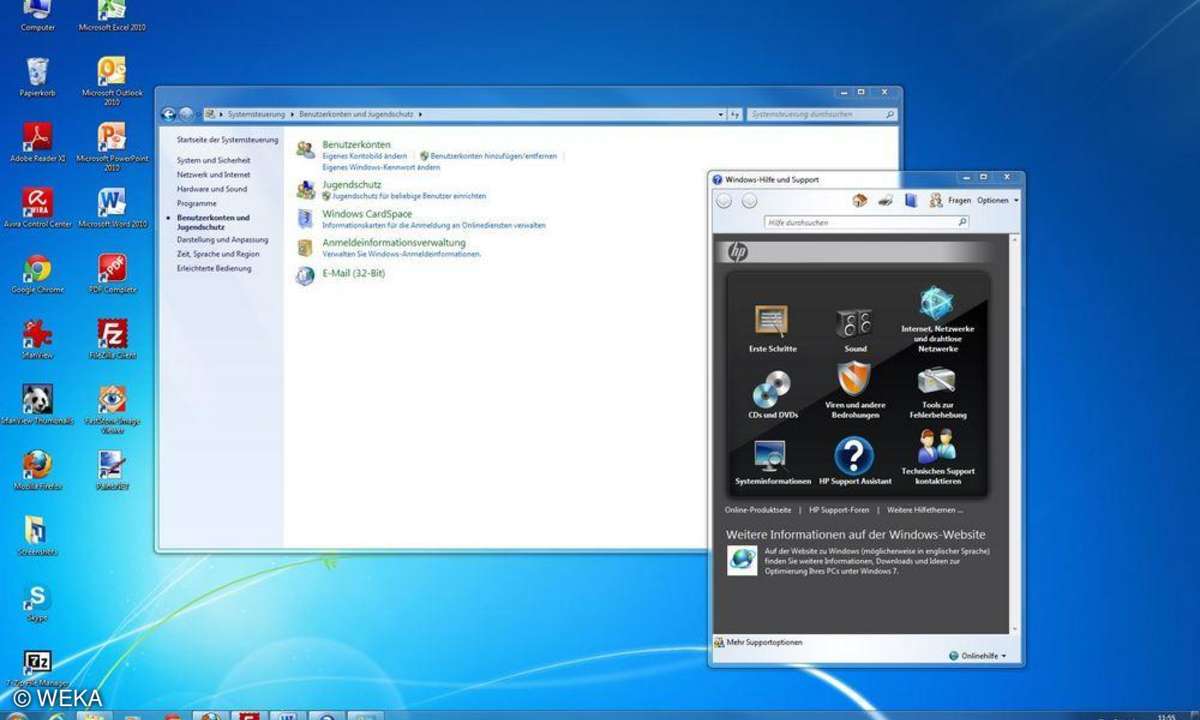Screen dimensions: 1200x720
Task: Click the help window vertical scrollbar
Action: click(1016, 432)
